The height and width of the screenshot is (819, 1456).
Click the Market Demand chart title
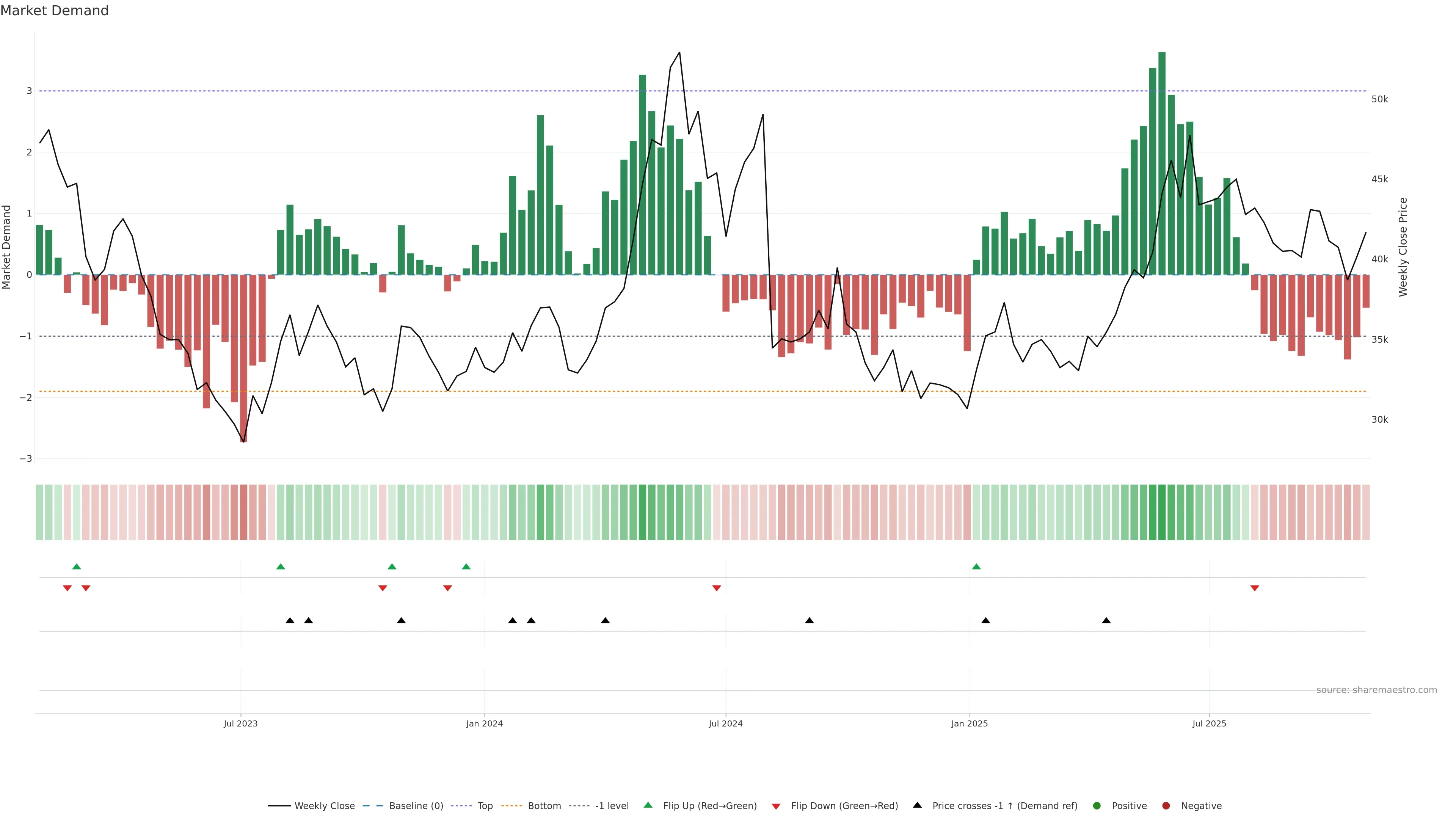[54, 11]
